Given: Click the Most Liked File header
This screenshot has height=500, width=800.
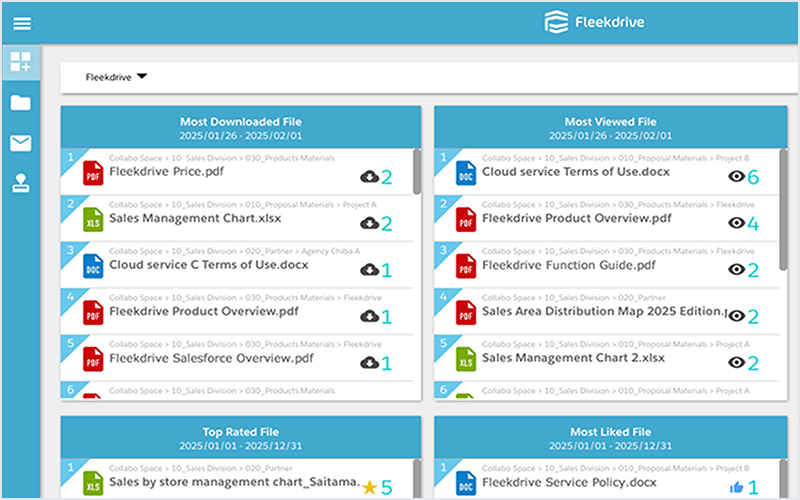Looking at the screenshot, I should pyautogui.click(x=610, y=438).
